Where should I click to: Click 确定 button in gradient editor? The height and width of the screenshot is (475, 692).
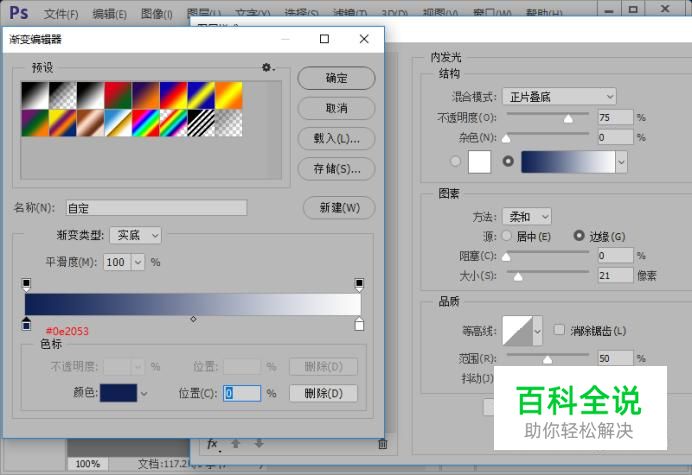(336, 78)
